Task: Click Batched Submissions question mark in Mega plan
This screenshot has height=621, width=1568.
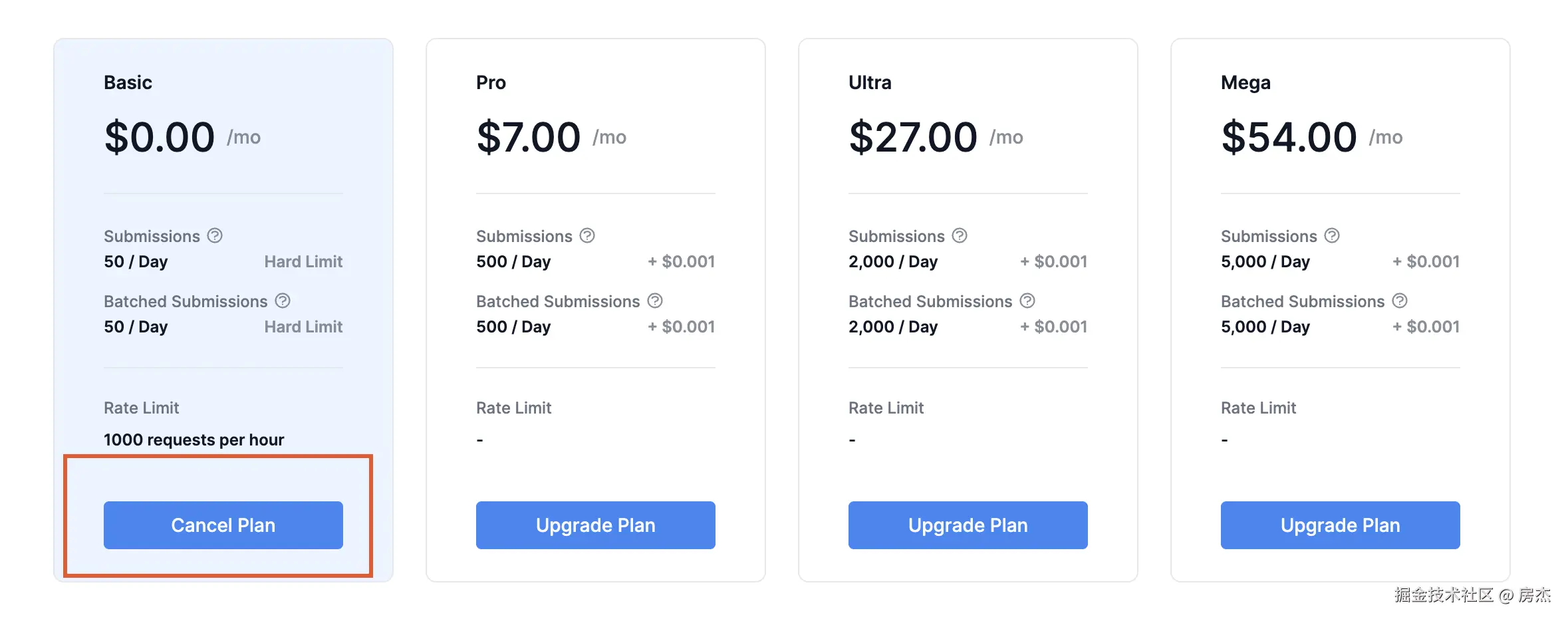Action: 1400,301
